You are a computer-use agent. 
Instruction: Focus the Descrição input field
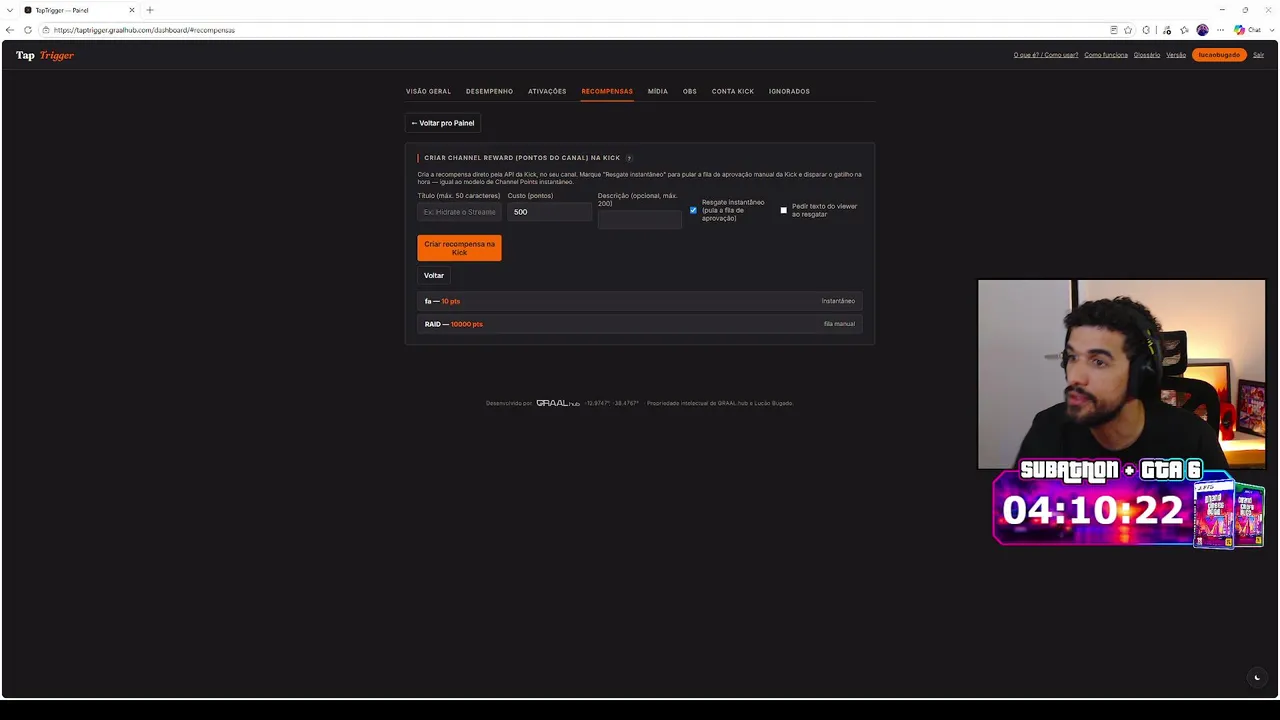coord(640,220)
